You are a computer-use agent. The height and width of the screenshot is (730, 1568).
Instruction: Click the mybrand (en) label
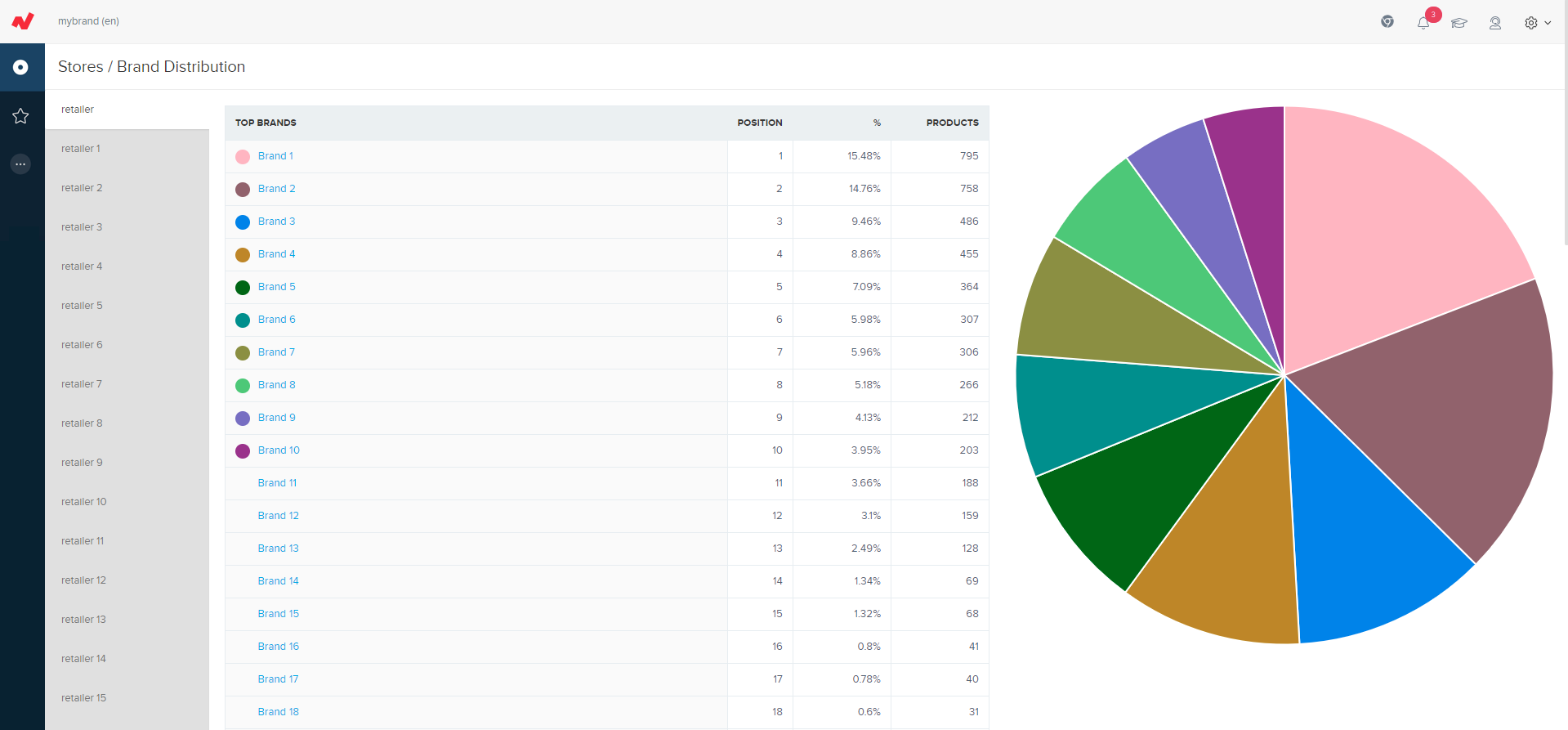tap(88, 21)
